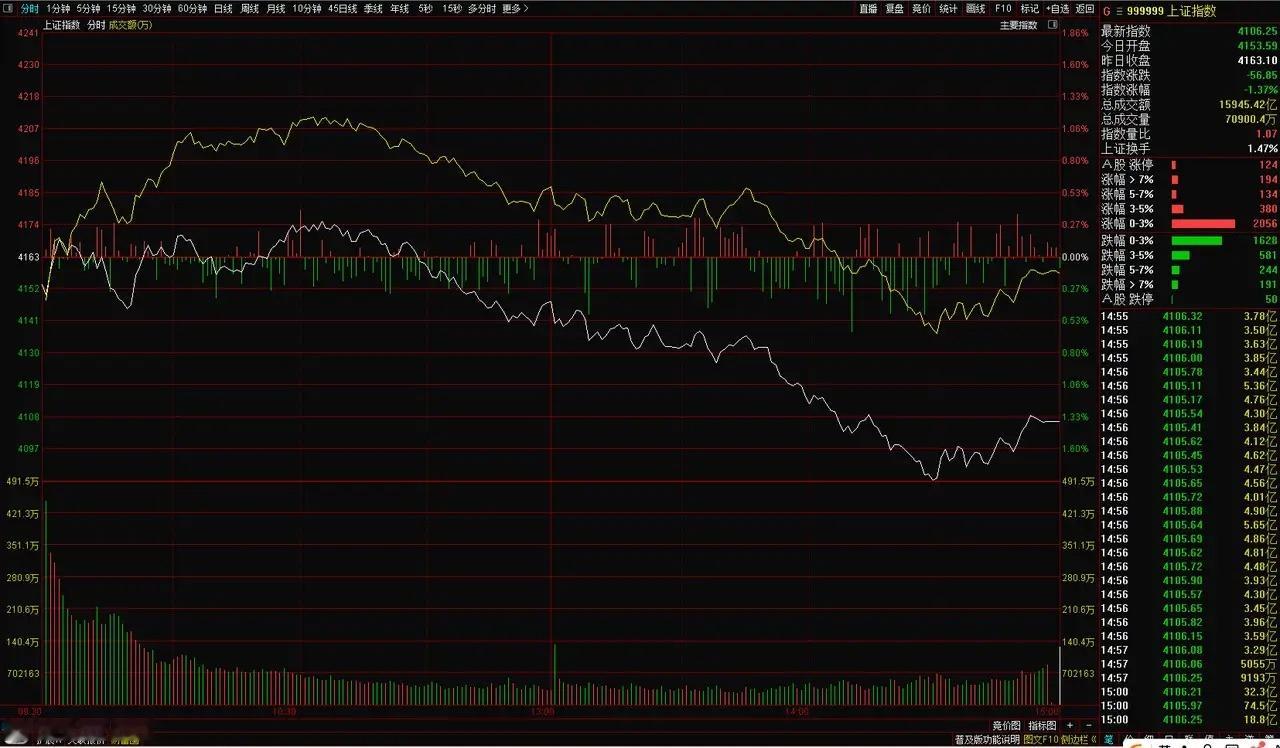Screen dimensions: 1280x748
Task: Open the 图文F10 link
Action: (1041, 740)
